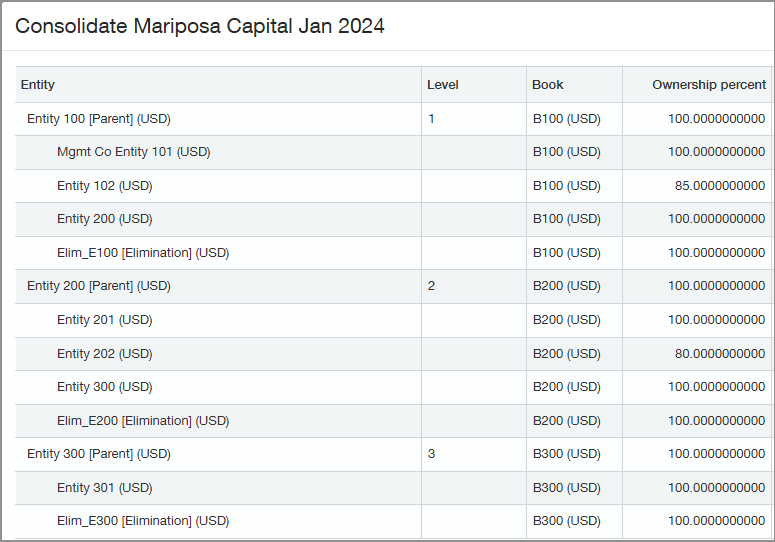The height and width of the screenshot is (542, 775).
Task: Select the Elim_E200 [Elimination] entry
Action: point(143,420)
